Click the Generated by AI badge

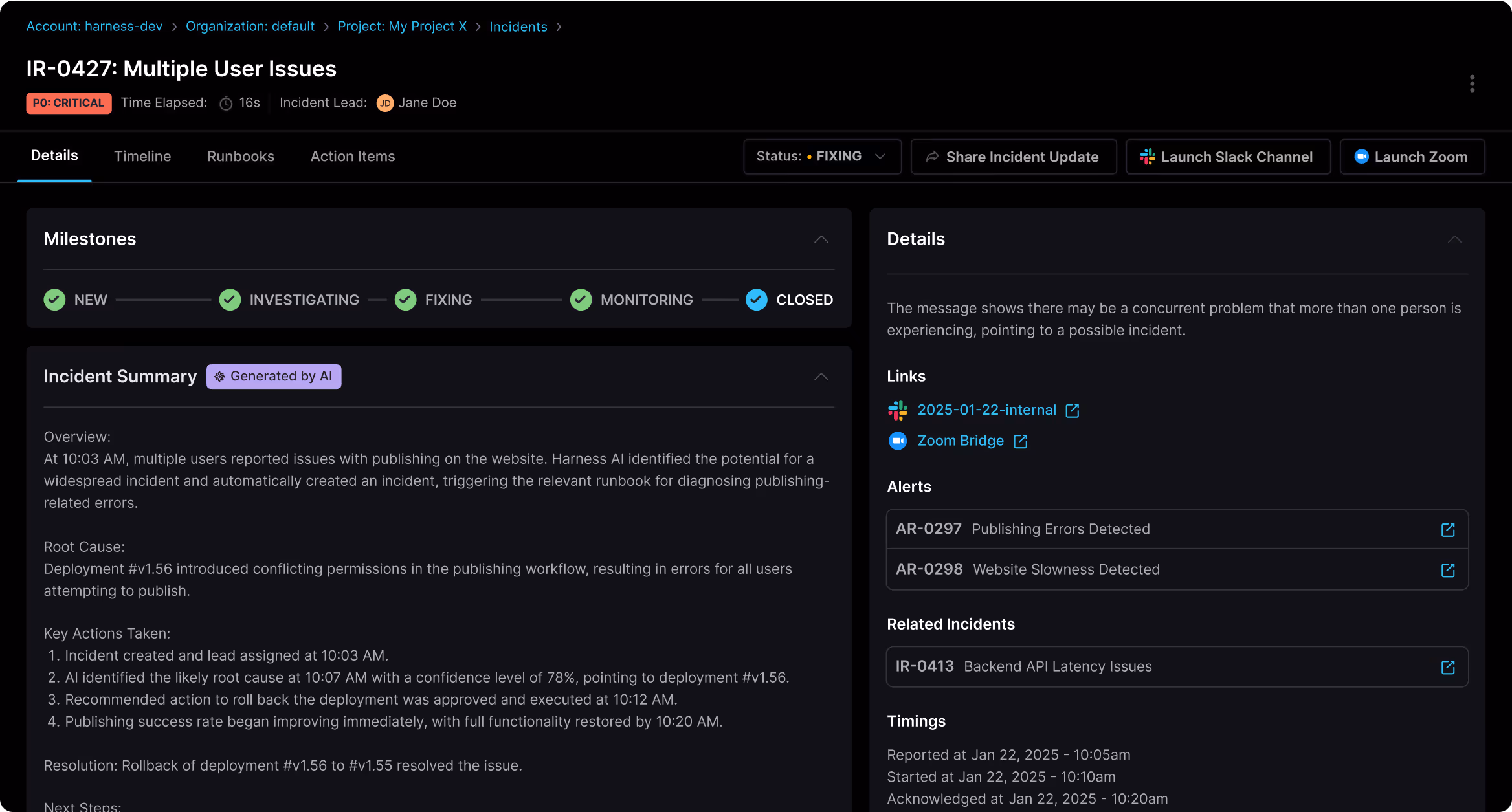274,377
